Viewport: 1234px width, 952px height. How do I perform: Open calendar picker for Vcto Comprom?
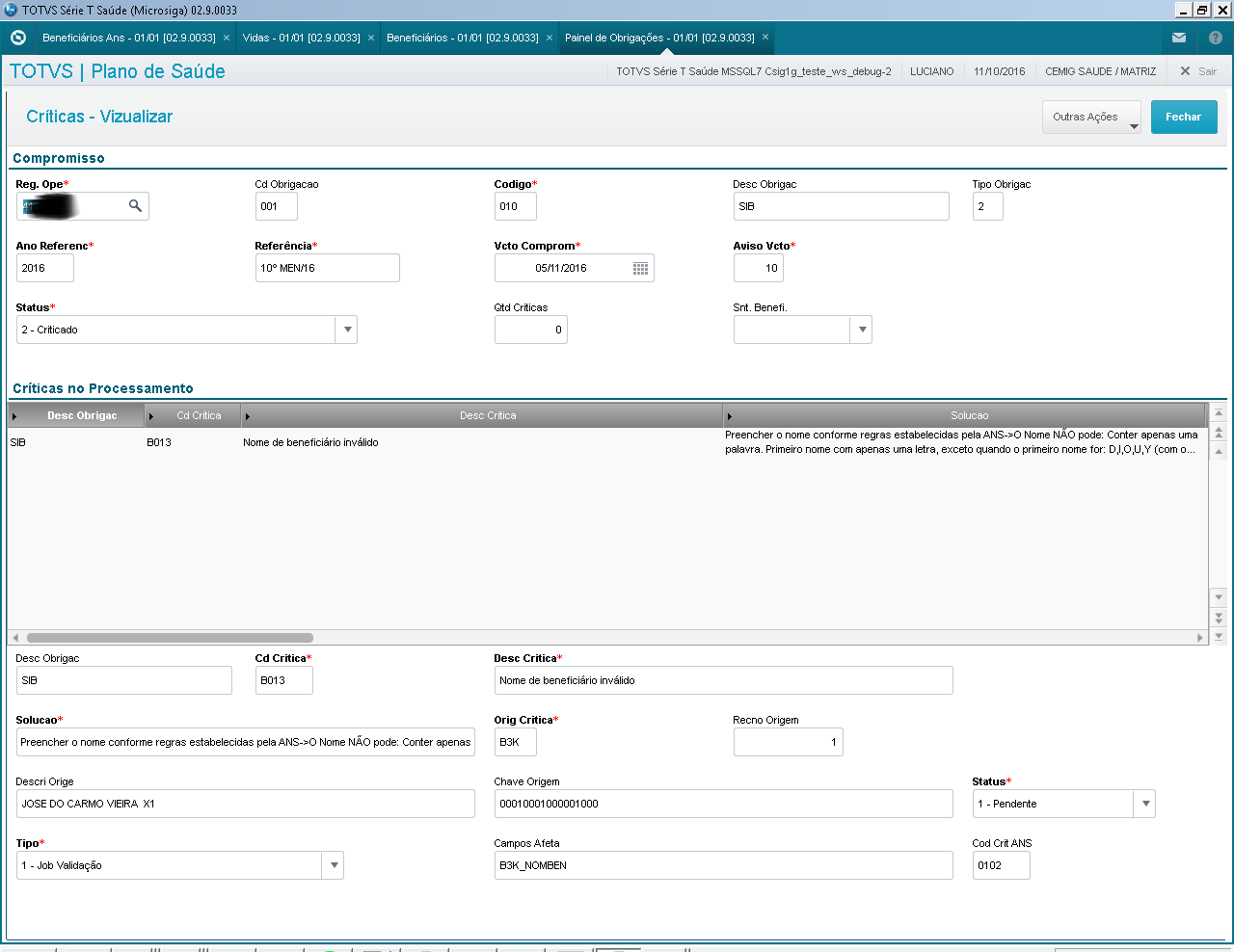pyautogui.click(x=640, y=268)
